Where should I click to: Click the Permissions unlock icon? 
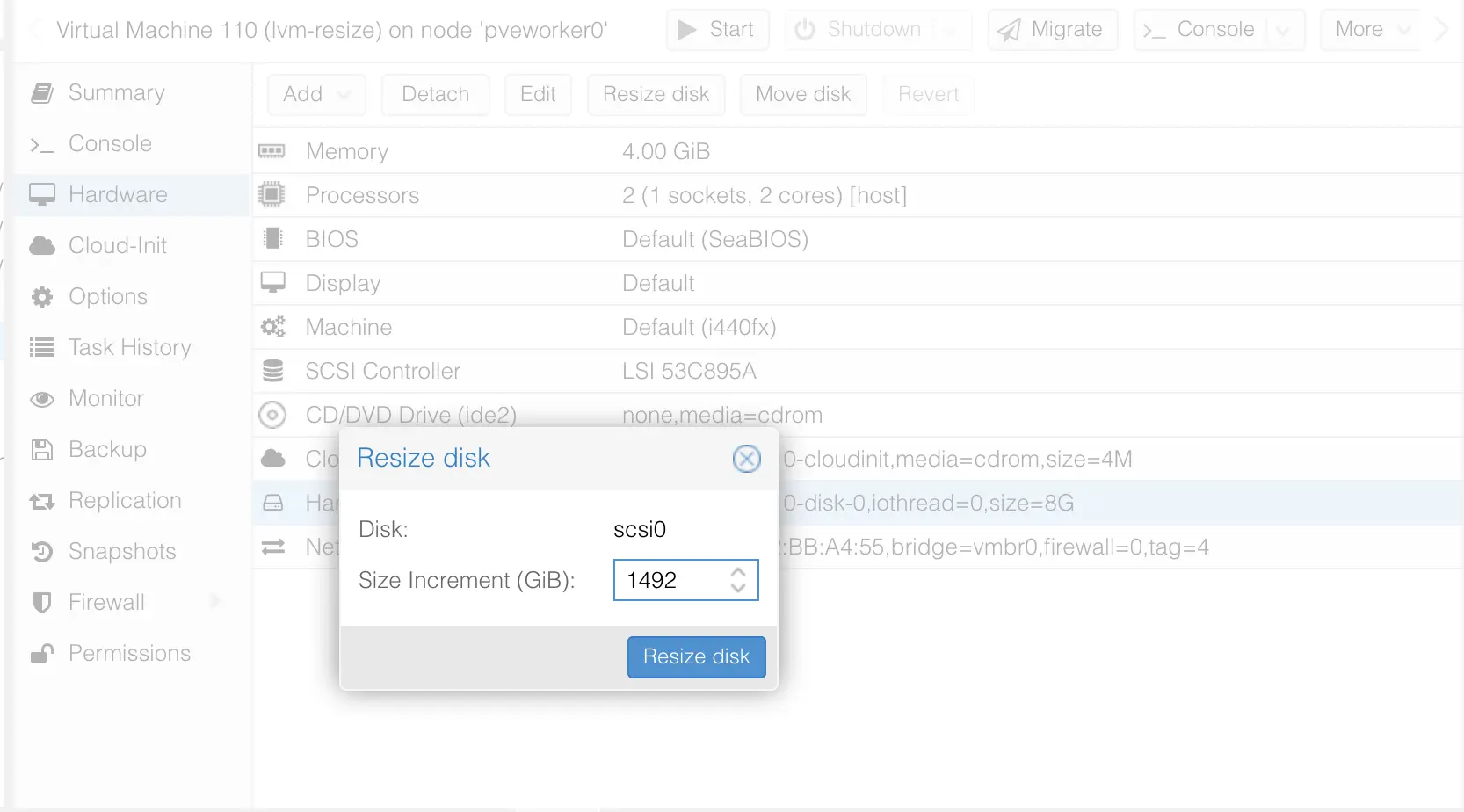[x=42, y=653]
